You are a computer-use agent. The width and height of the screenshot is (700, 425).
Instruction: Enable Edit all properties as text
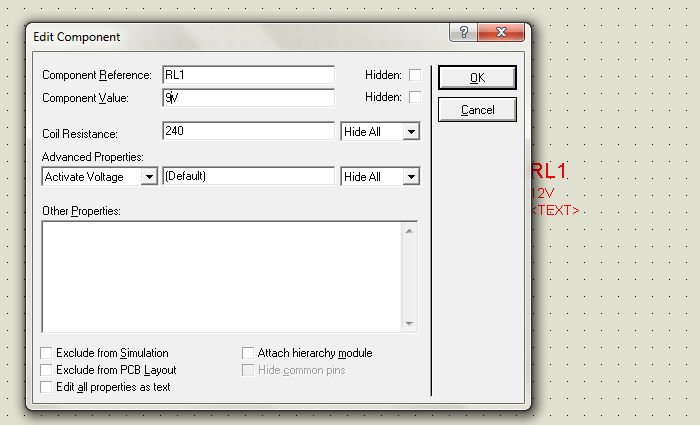46,387
